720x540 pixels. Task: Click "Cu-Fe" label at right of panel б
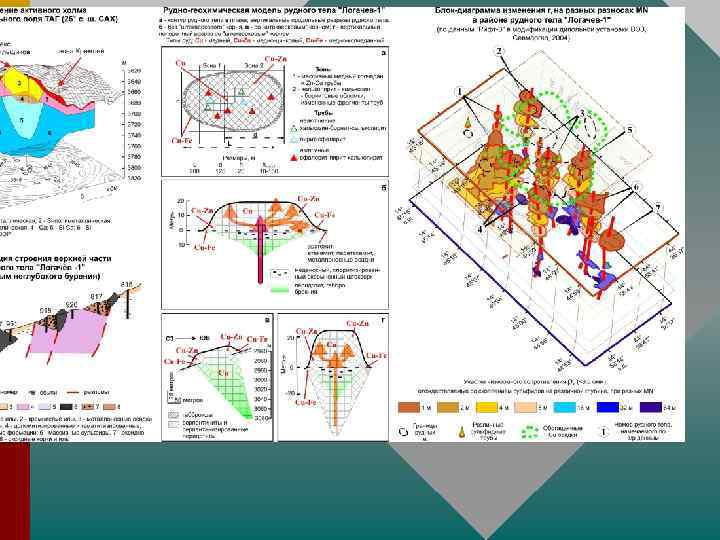pyautogui.click(x=325, y=215)
